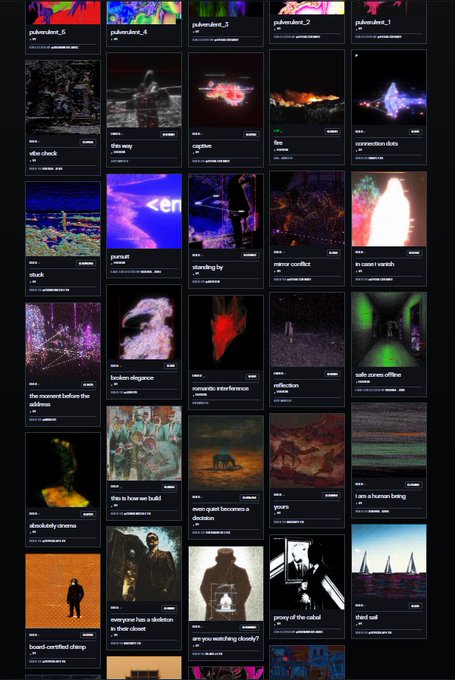View the captive artwork thumbnail
Viewport: 455px width, 680px height.
(x=226, y=90)
